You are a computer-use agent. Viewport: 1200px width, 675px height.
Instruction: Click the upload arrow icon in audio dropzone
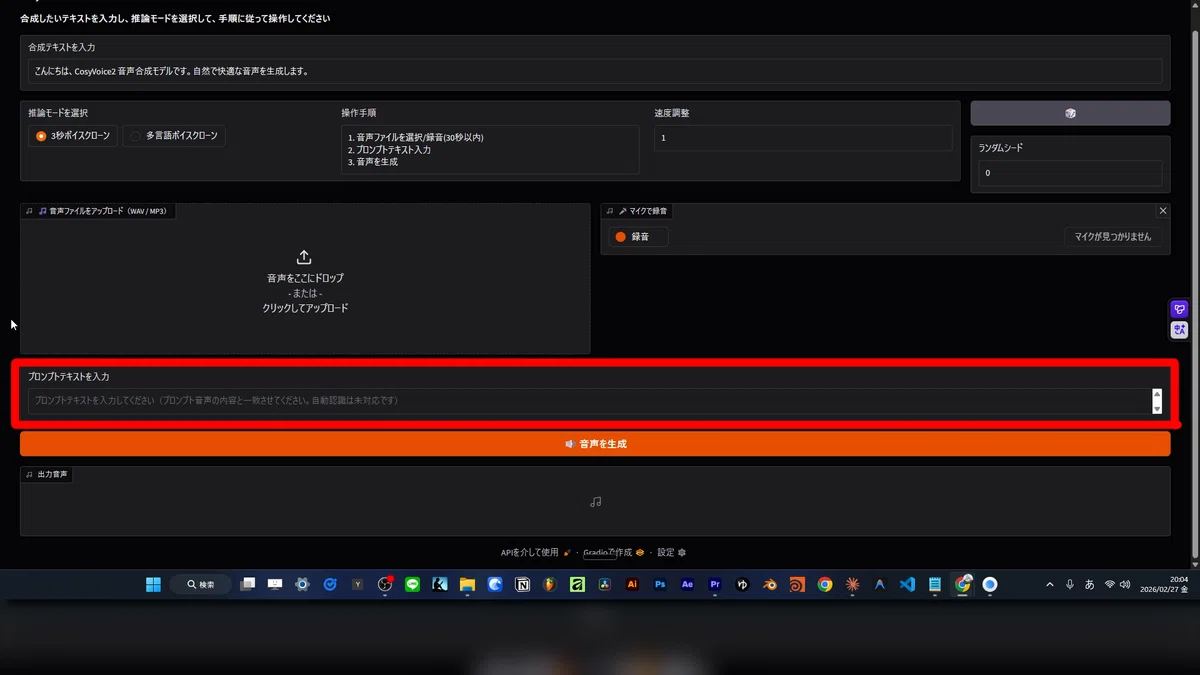coord(305,258)
